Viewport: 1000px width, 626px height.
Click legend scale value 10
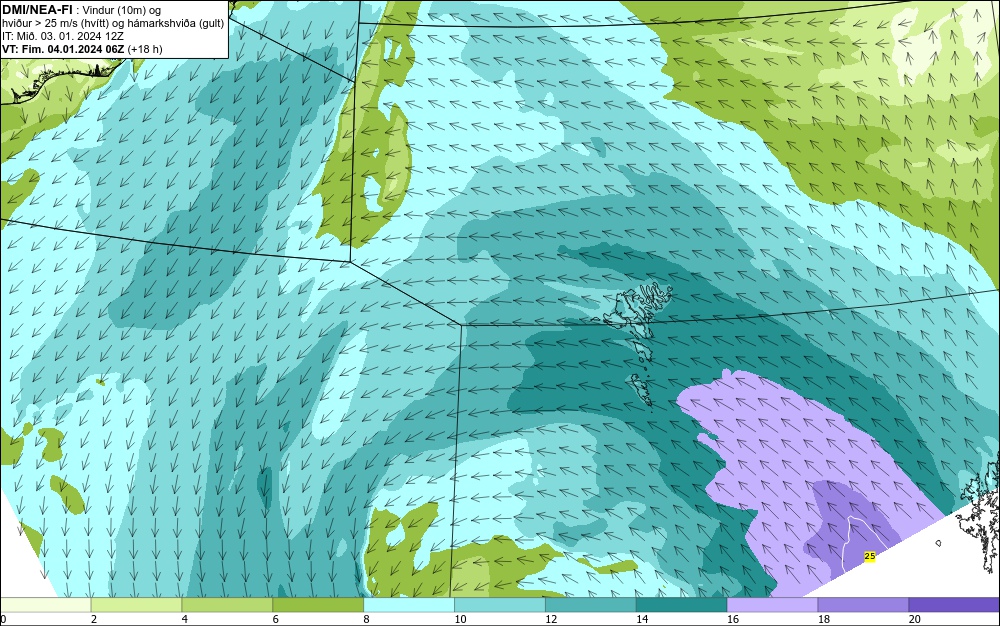[460, 619]
